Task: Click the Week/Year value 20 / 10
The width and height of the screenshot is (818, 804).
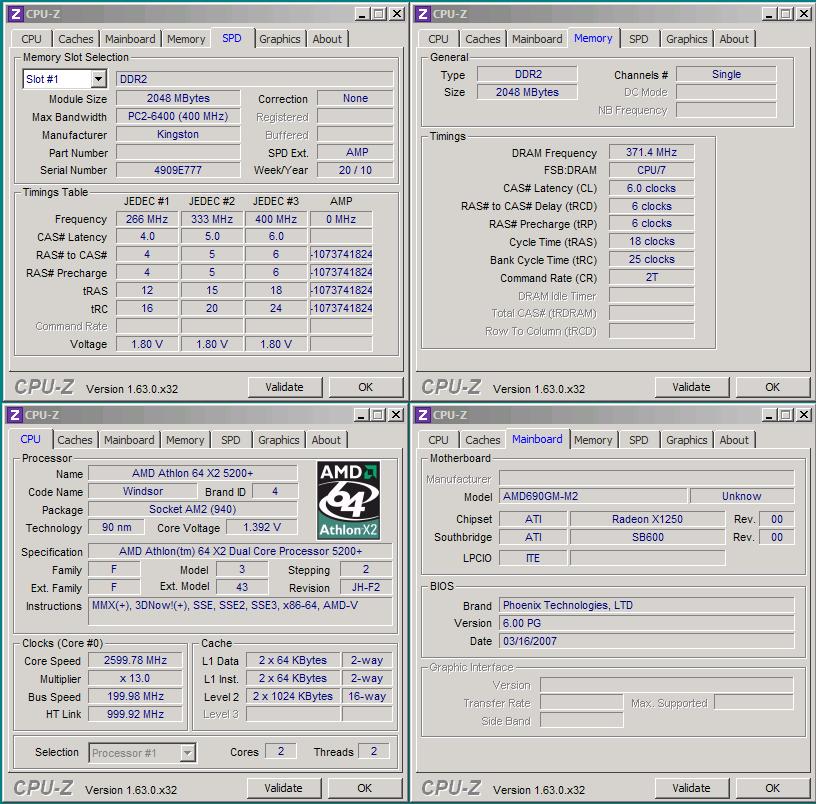Action: [x=355, y=170]
